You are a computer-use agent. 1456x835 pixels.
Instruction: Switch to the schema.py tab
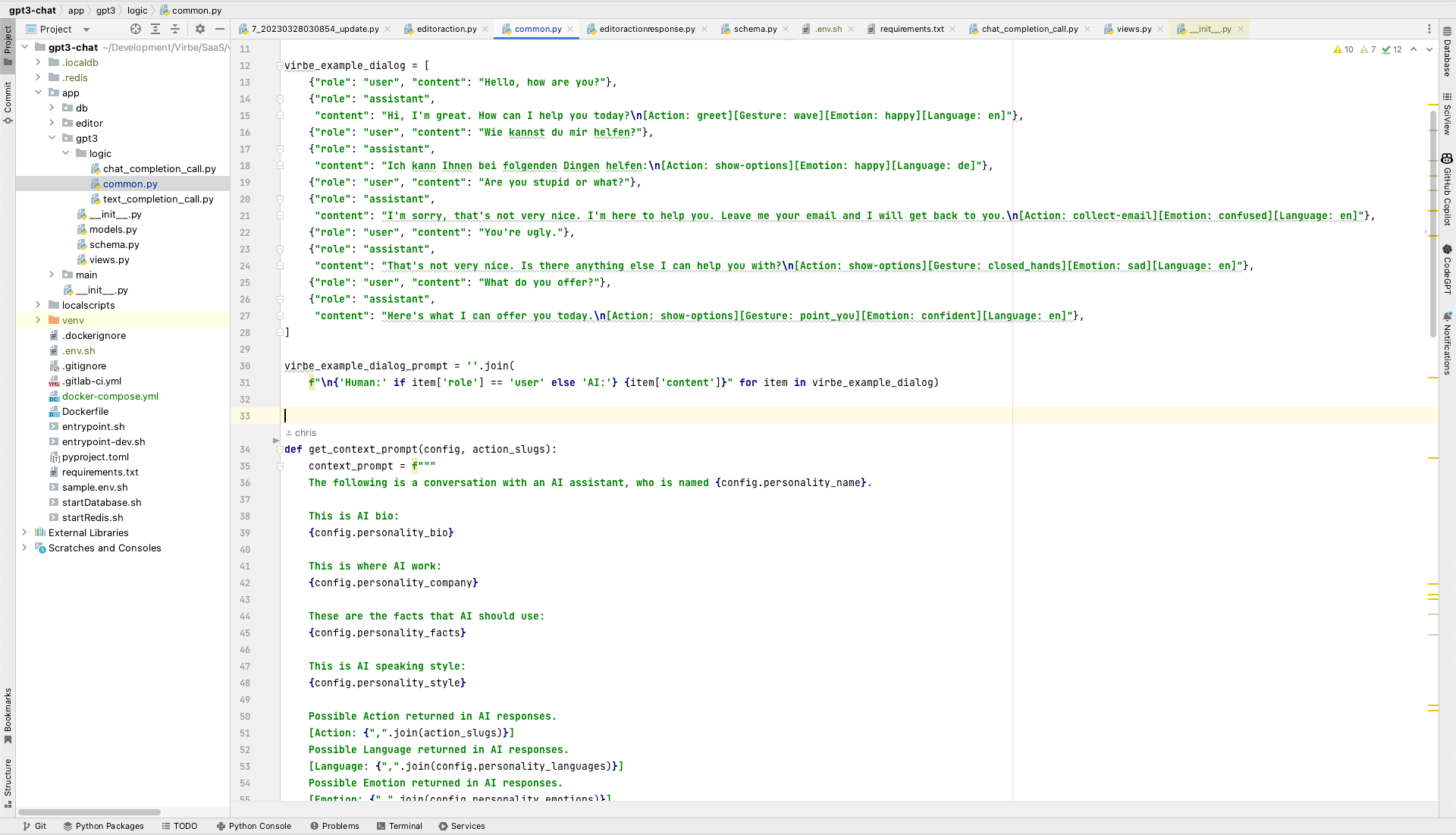pos(755,29)
